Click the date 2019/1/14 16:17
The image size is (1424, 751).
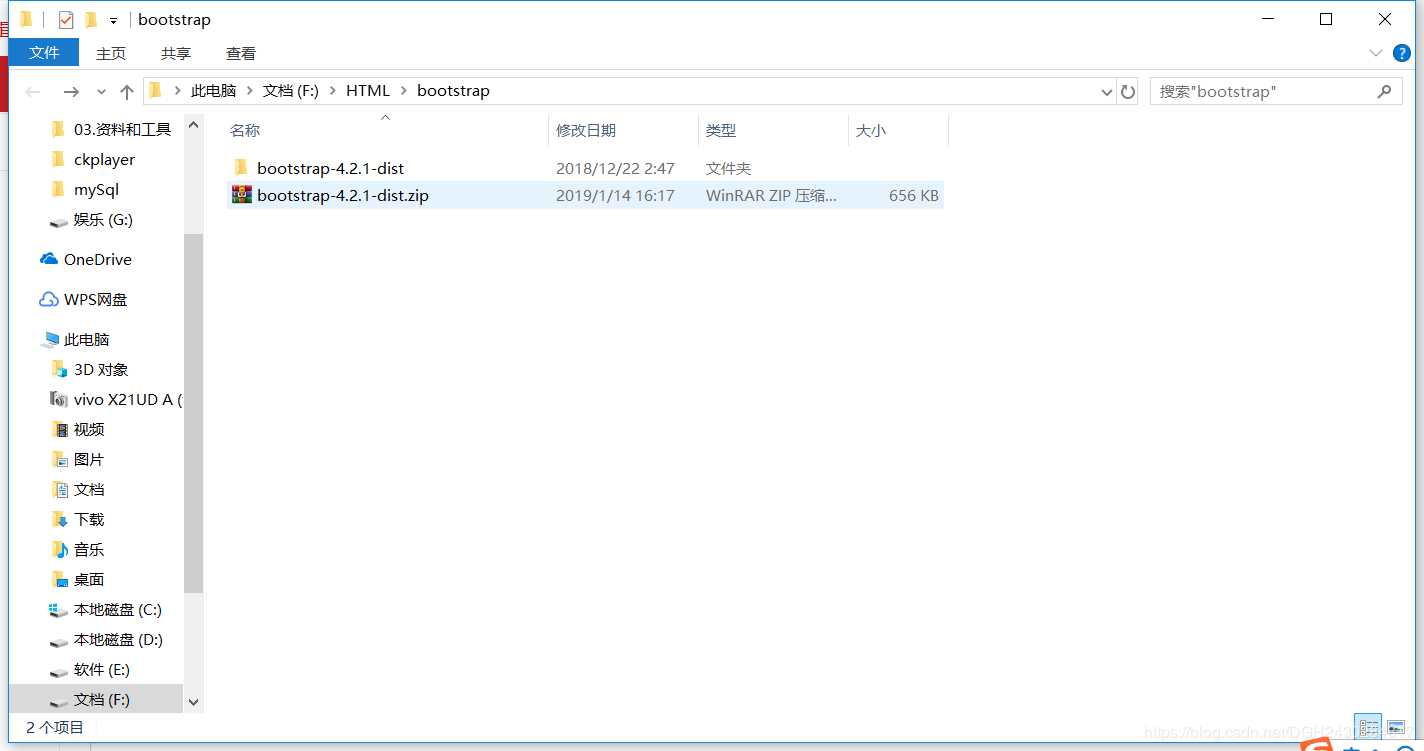click(615, 196)
